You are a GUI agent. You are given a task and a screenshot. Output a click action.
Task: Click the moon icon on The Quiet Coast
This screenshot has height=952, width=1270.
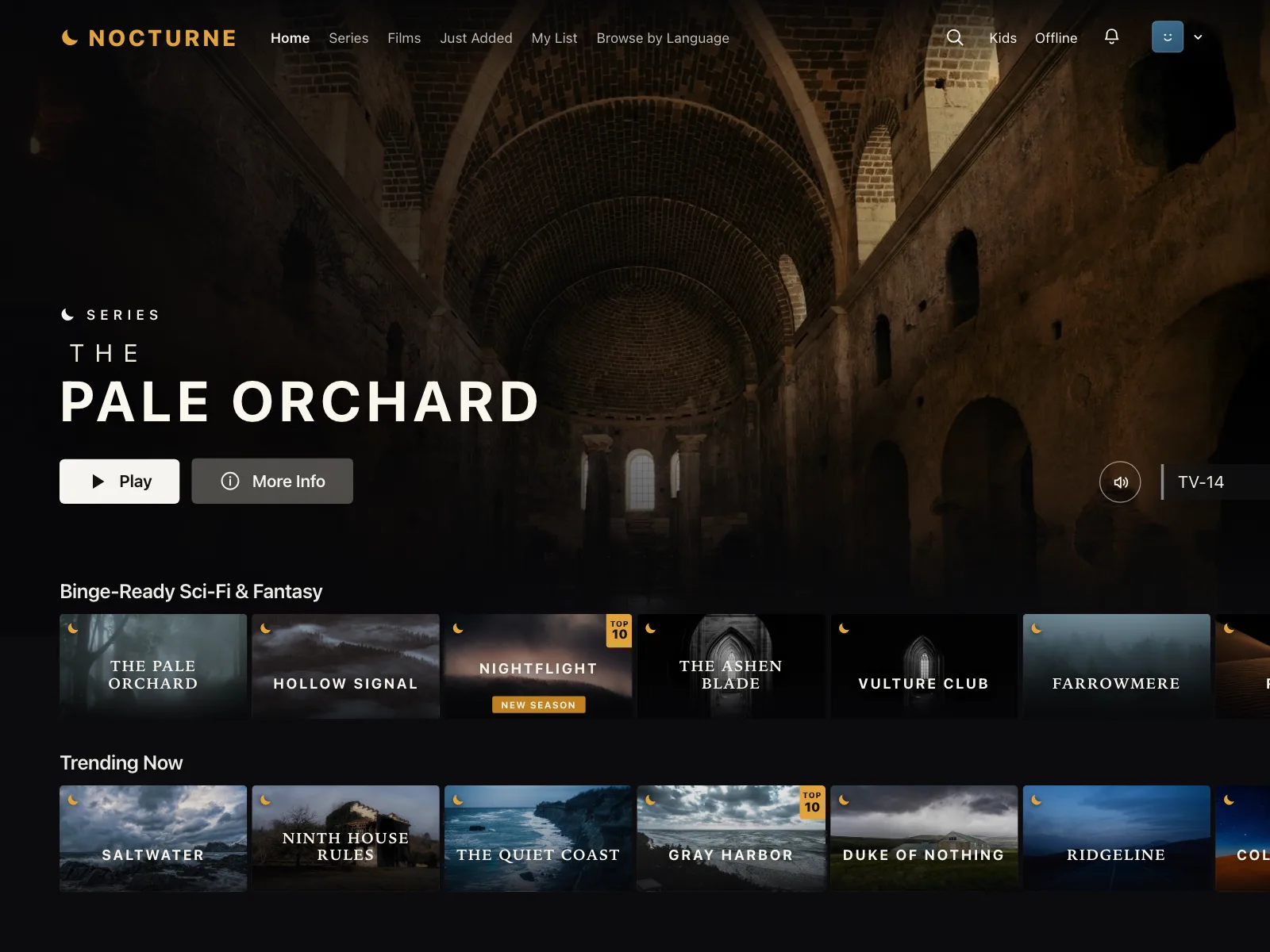pos(458,800)
